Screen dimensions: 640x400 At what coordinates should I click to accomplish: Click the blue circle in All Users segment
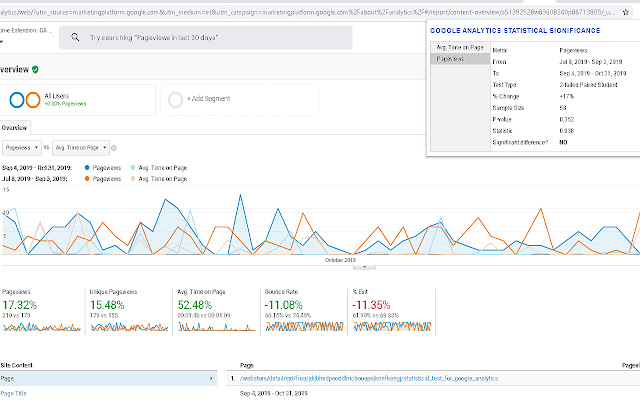[17, 100]
